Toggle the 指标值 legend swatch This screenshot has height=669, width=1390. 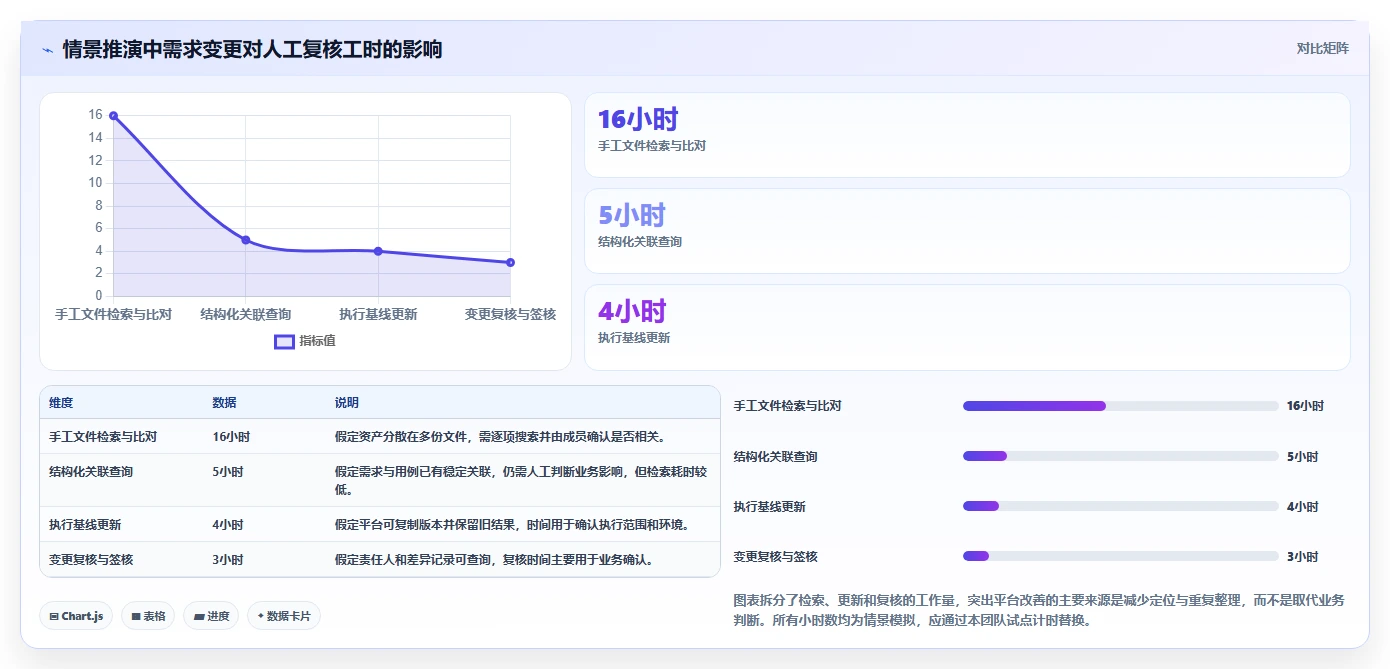click(x=284, y=341)
